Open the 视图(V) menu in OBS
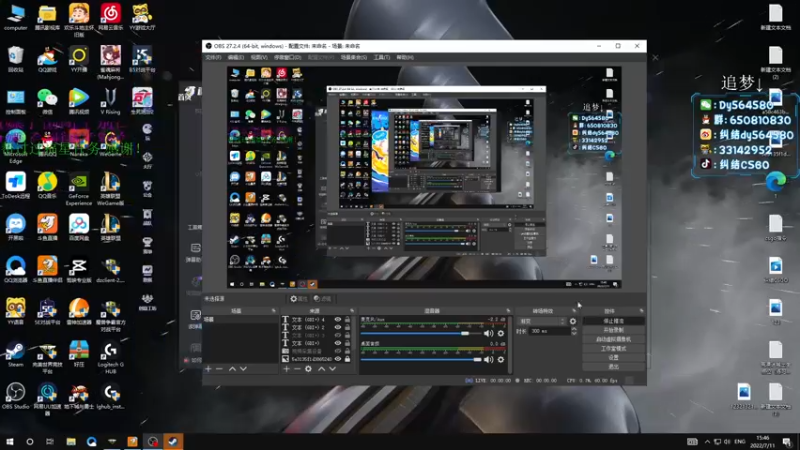 click(259, 58)
